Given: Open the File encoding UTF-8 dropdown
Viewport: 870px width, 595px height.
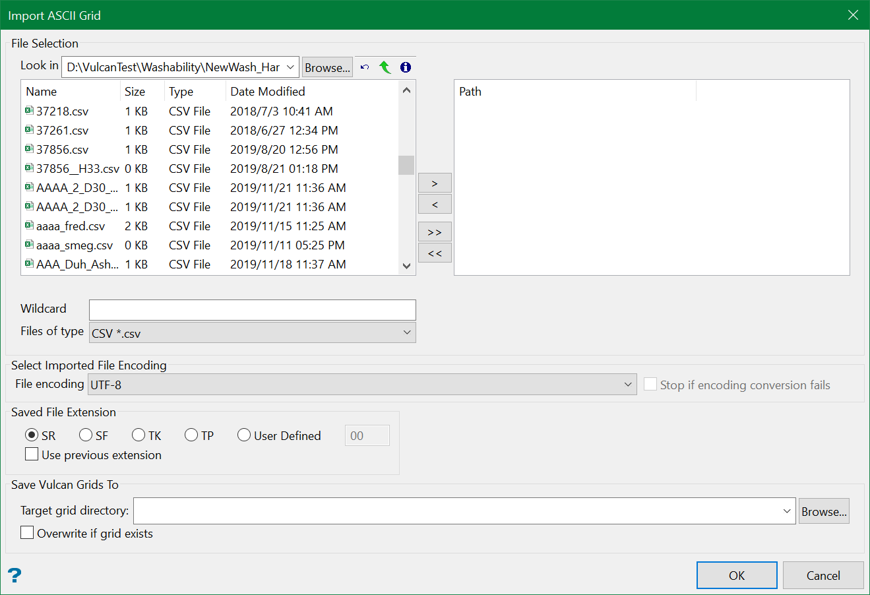Looking at the screenshot, I should coord(627,385).
